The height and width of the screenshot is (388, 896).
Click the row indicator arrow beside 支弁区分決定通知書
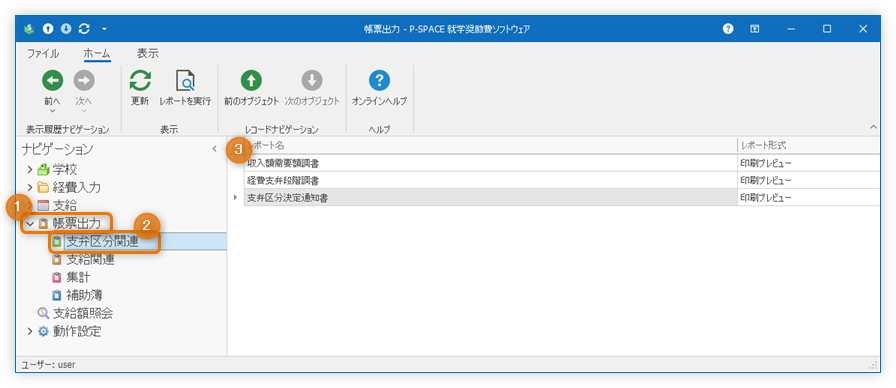[235, 197]
